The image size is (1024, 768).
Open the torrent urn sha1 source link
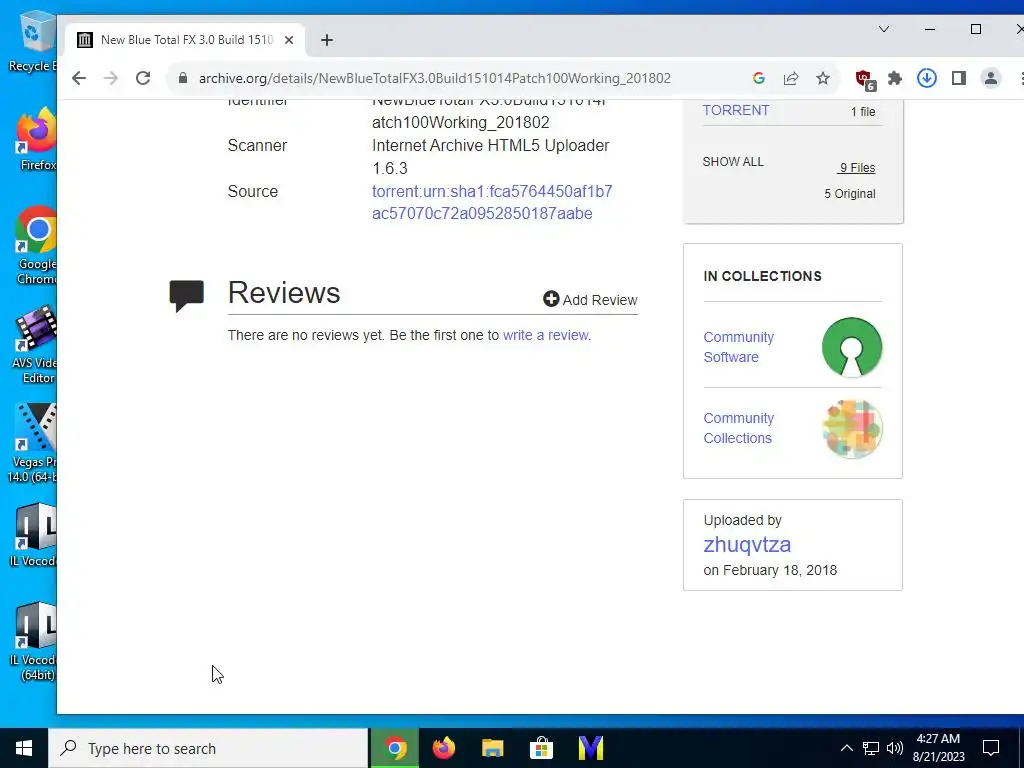(492, 202)
